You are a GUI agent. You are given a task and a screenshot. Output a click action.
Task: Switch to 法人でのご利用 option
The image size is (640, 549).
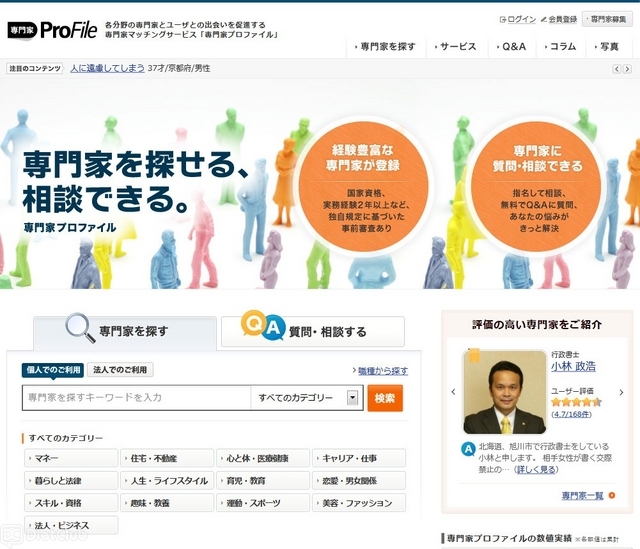[120, 370]
